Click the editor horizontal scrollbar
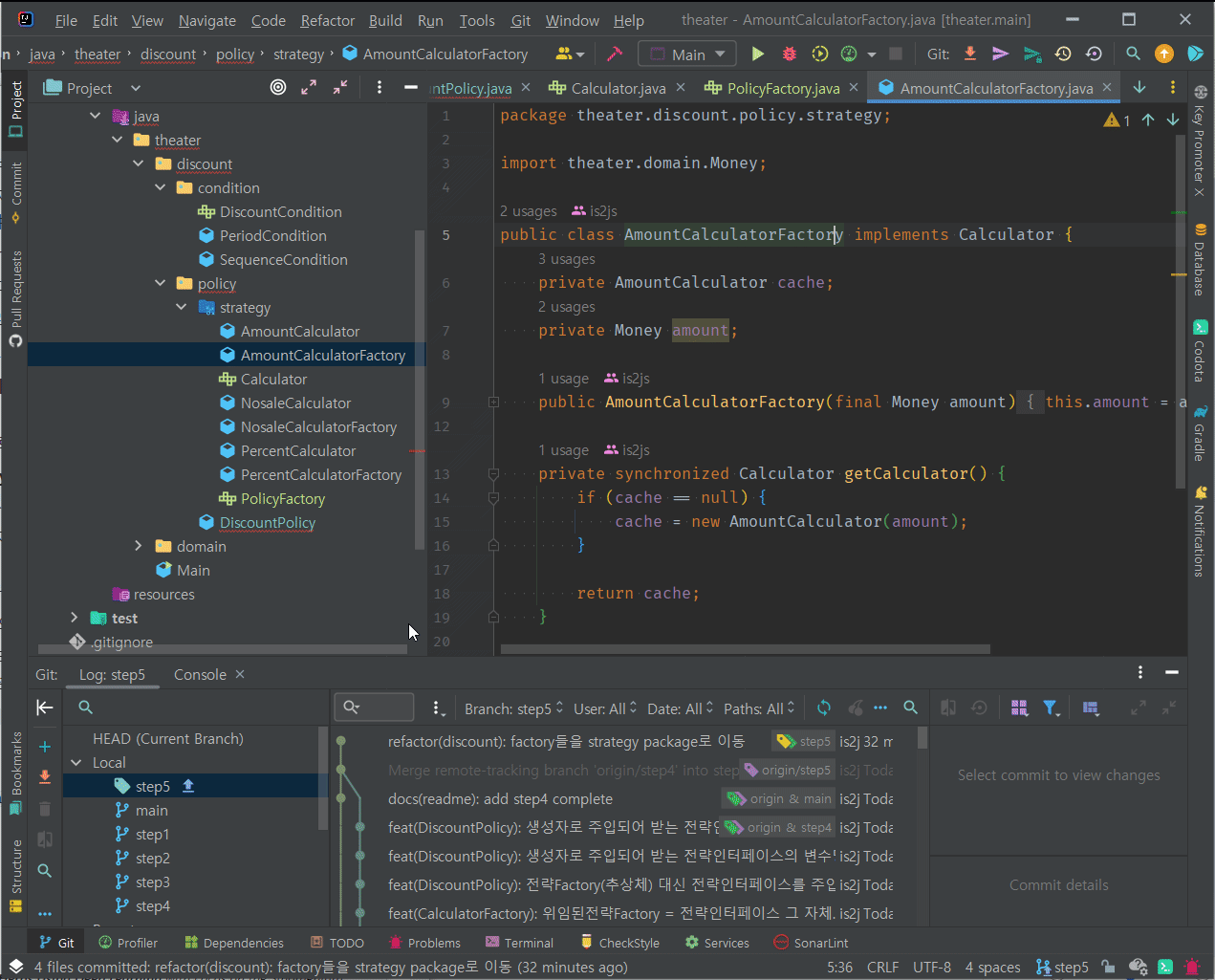The image size is (1215, 980). 745,649
